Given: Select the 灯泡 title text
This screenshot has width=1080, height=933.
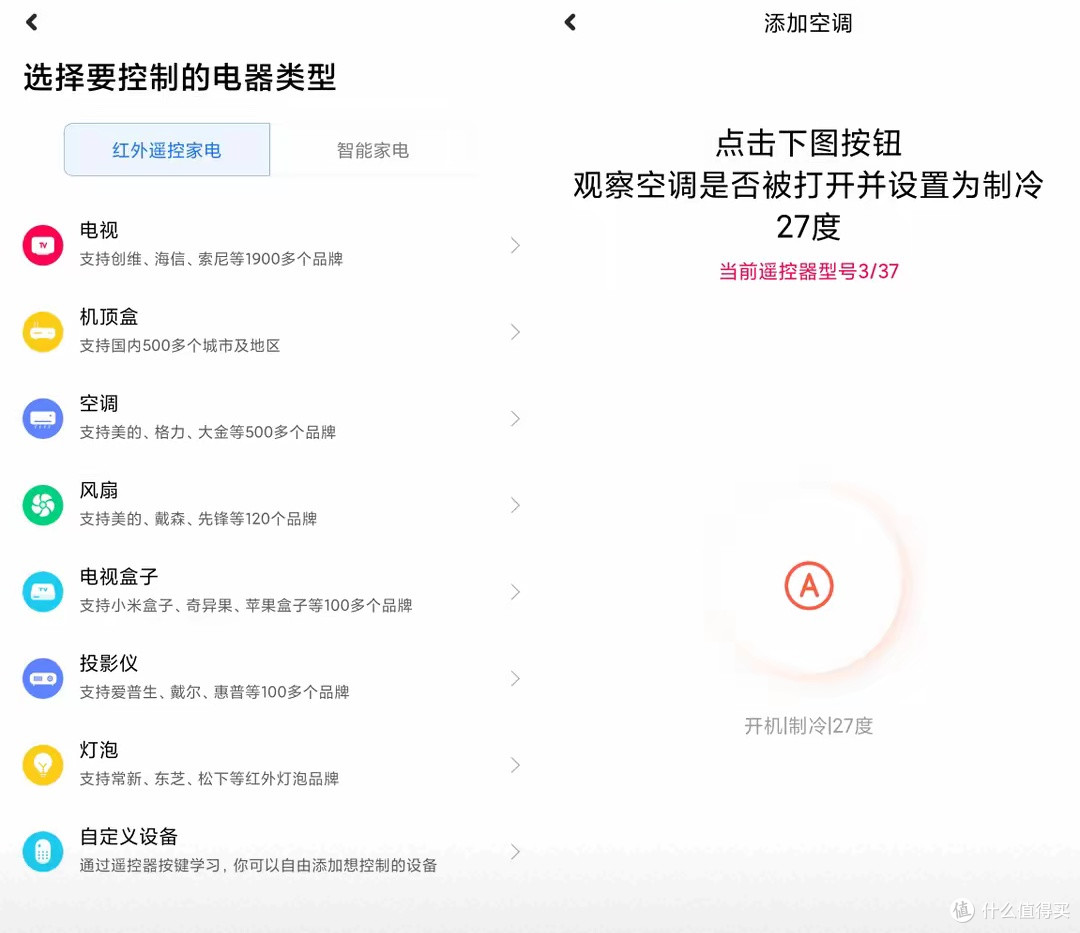Looking at the screenshot, I should point(98,750).
